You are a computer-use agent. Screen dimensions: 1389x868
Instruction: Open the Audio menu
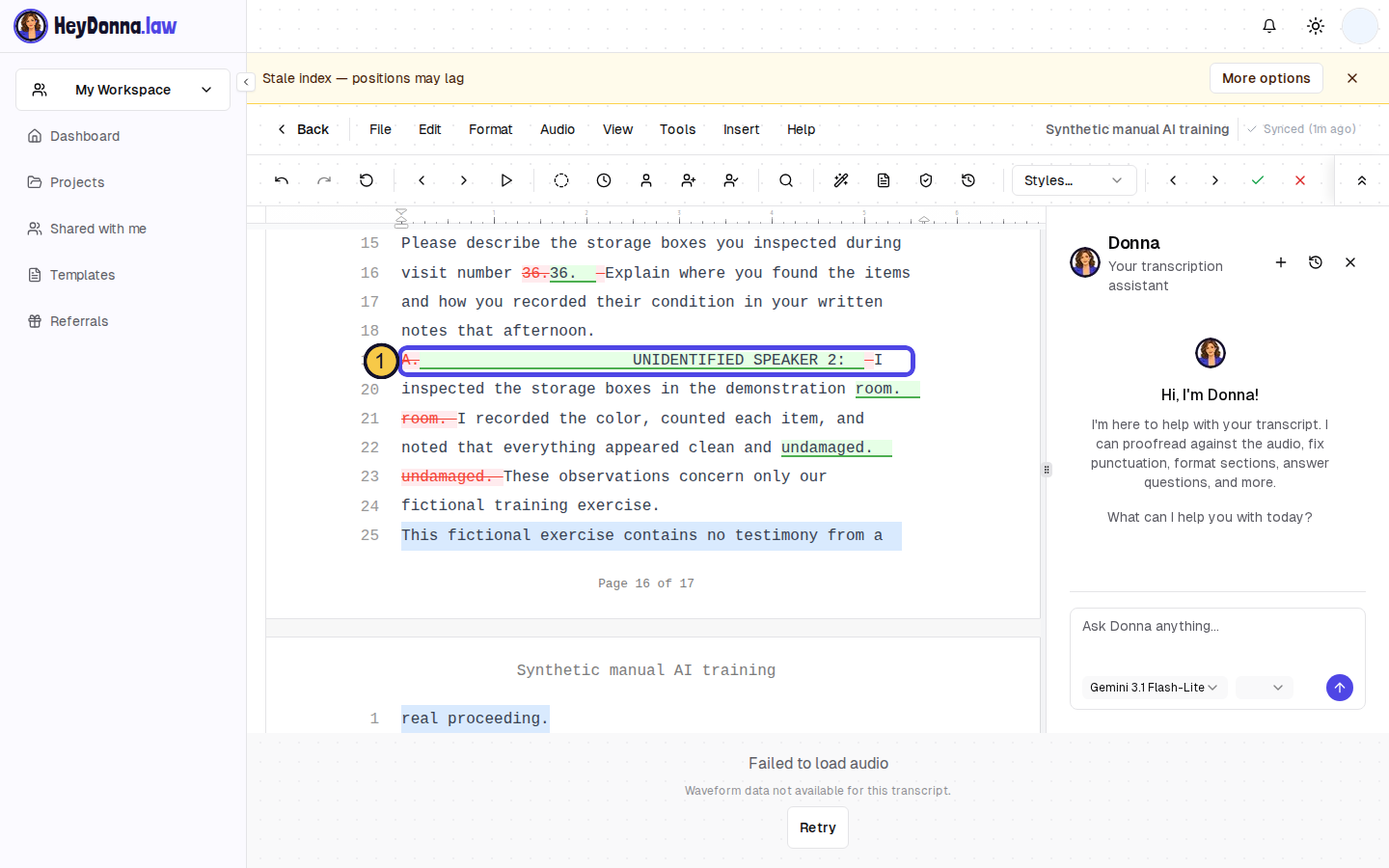[558, 129]
